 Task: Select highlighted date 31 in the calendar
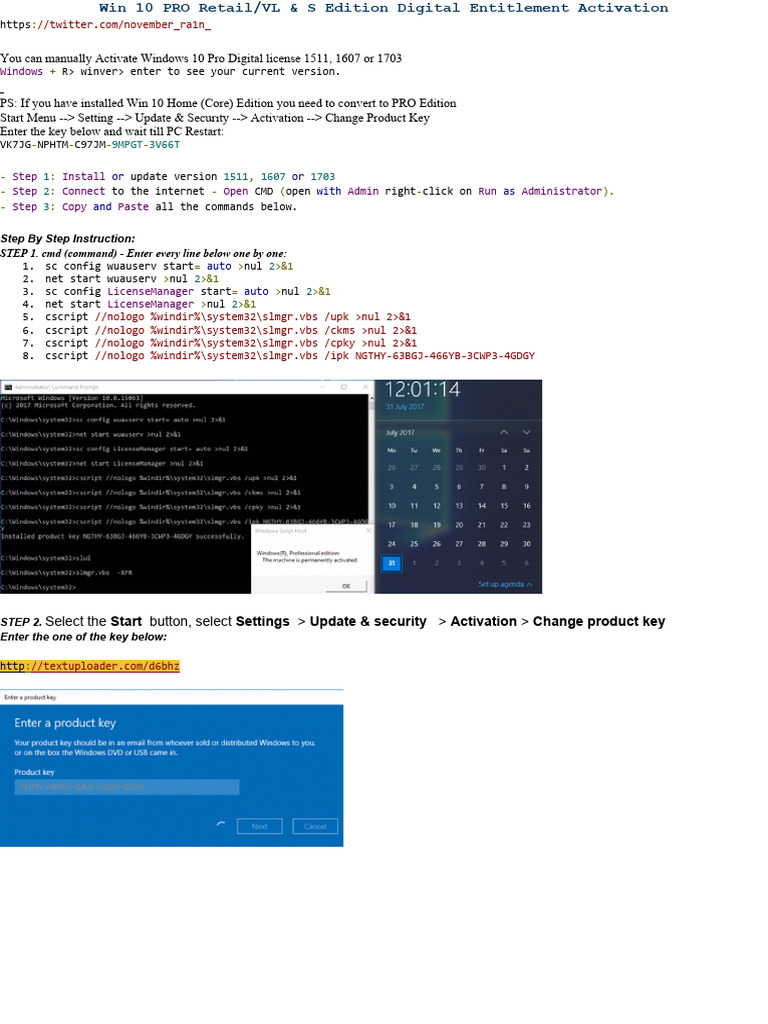click(392, 563)
